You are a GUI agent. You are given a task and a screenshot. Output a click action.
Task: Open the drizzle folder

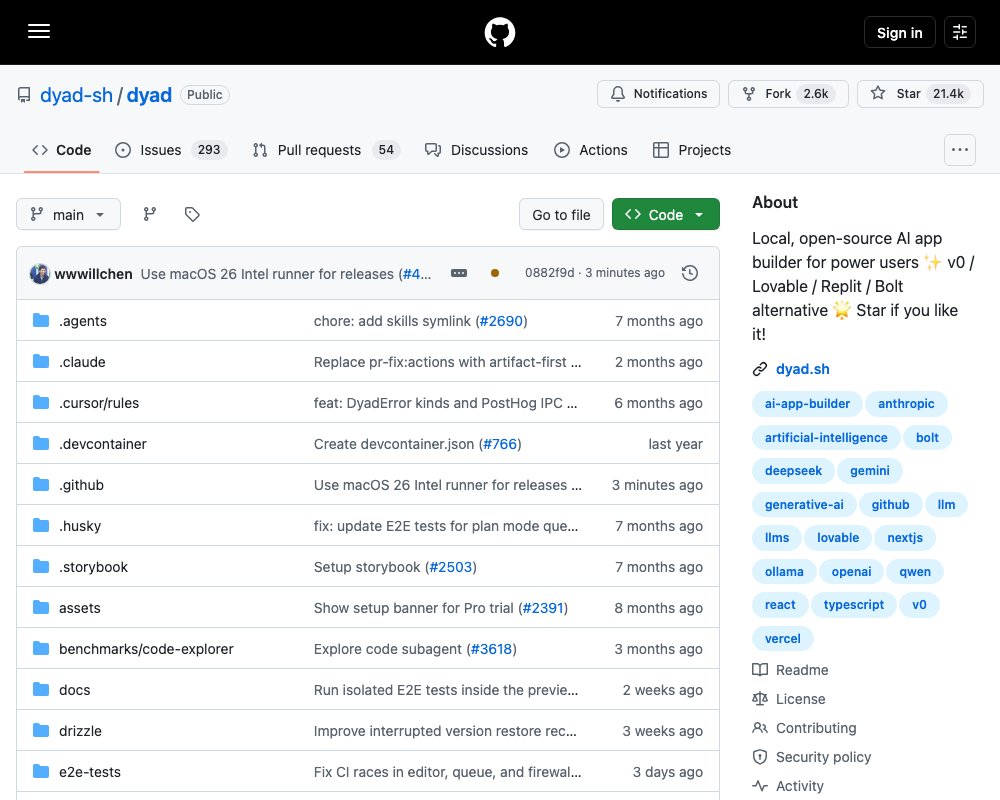[x=80, y=730]
